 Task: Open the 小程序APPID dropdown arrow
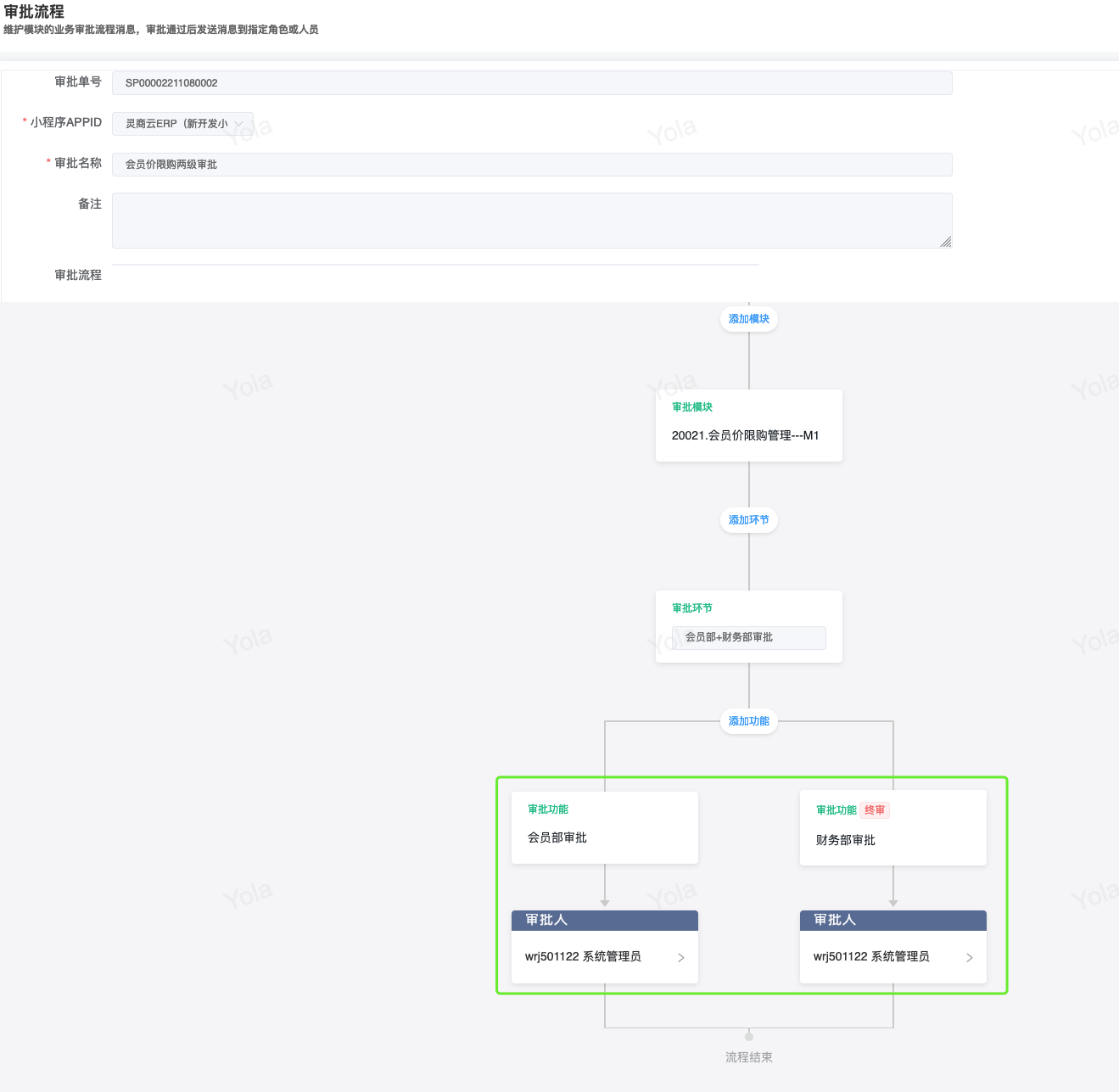(x=239, y=124)
